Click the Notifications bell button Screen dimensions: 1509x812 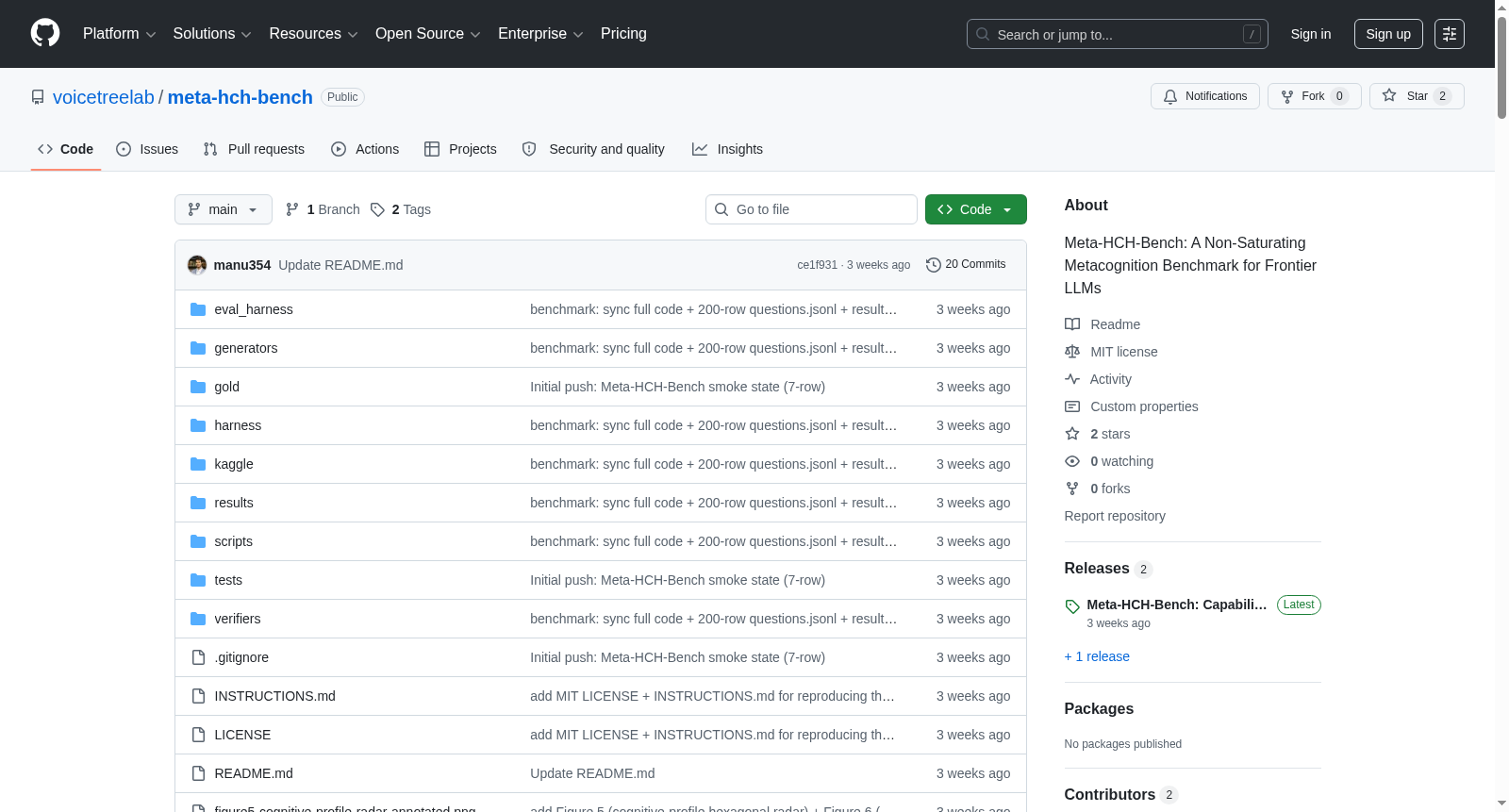[x=1204, y=96]
